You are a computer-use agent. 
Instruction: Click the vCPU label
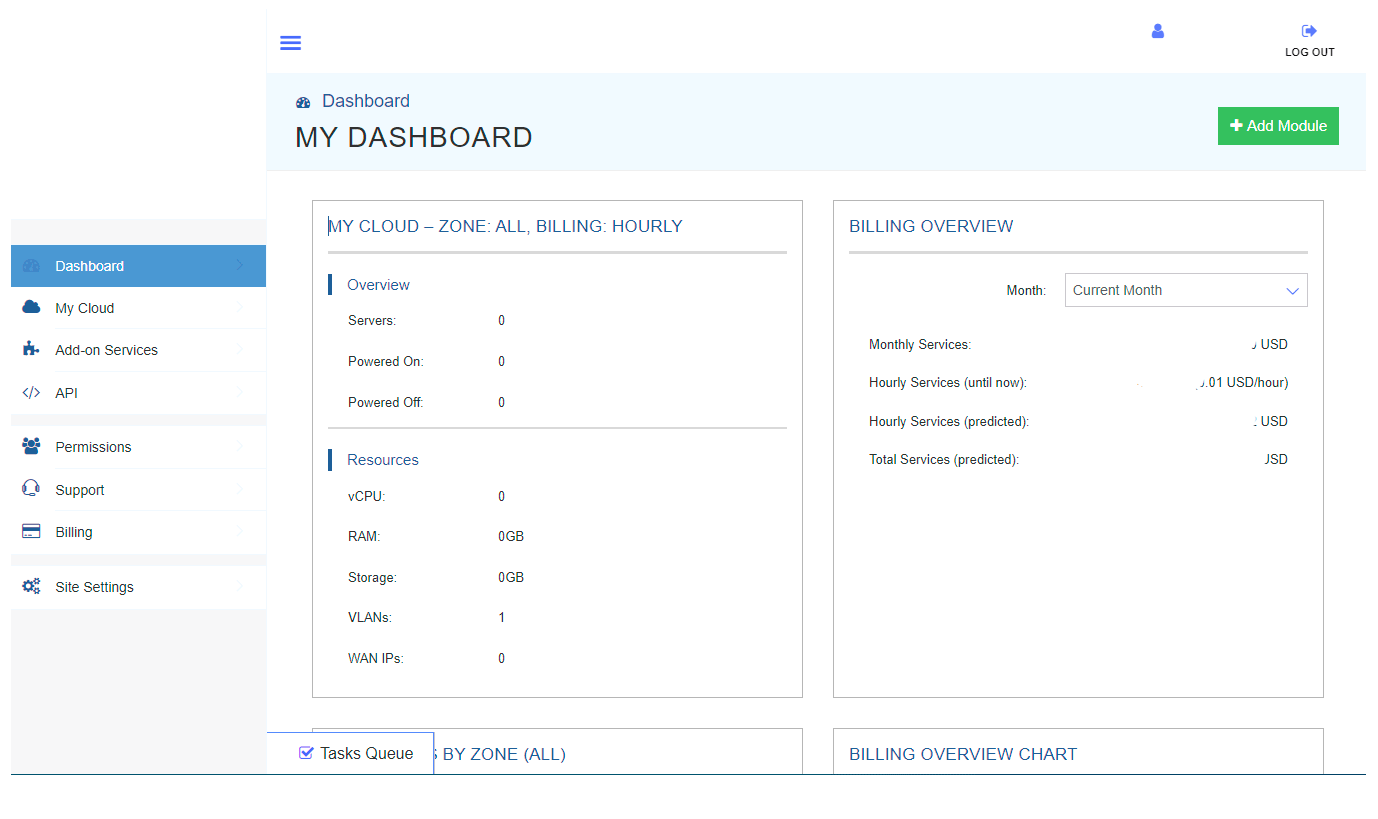[366, 497]
